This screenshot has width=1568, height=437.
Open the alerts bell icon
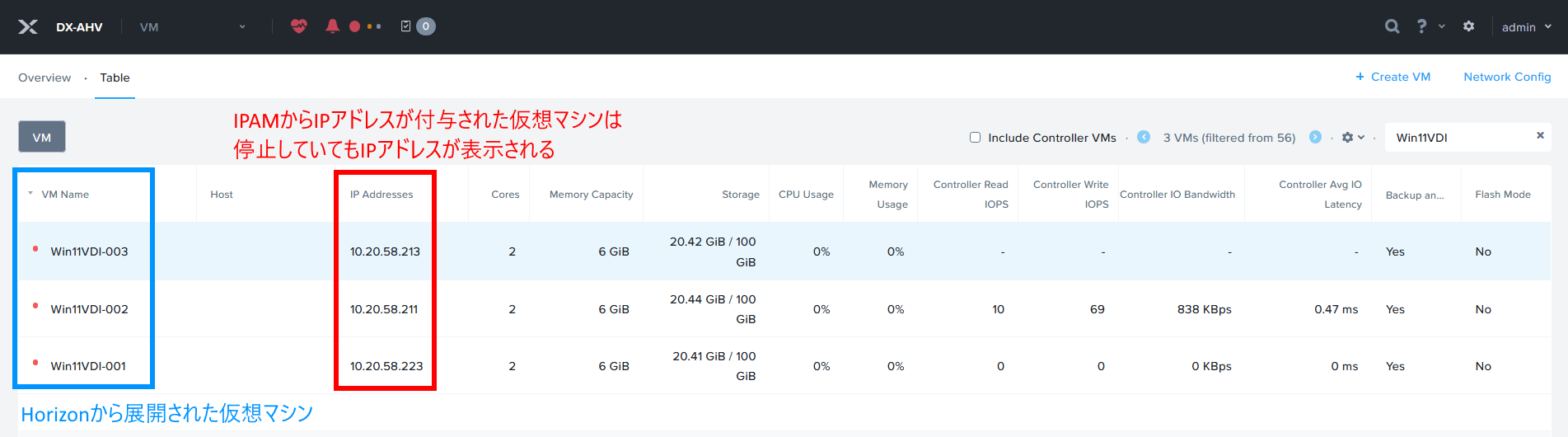332,26
